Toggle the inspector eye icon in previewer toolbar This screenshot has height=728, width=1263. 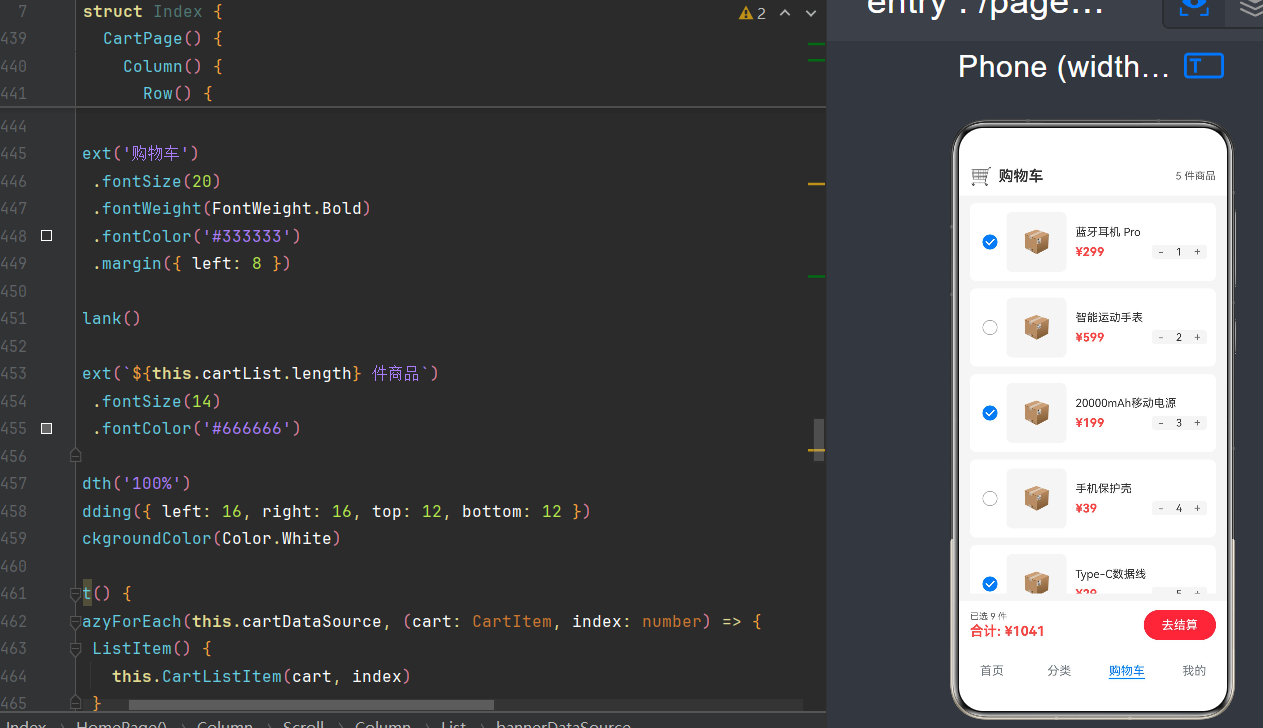click(1193, 8)
